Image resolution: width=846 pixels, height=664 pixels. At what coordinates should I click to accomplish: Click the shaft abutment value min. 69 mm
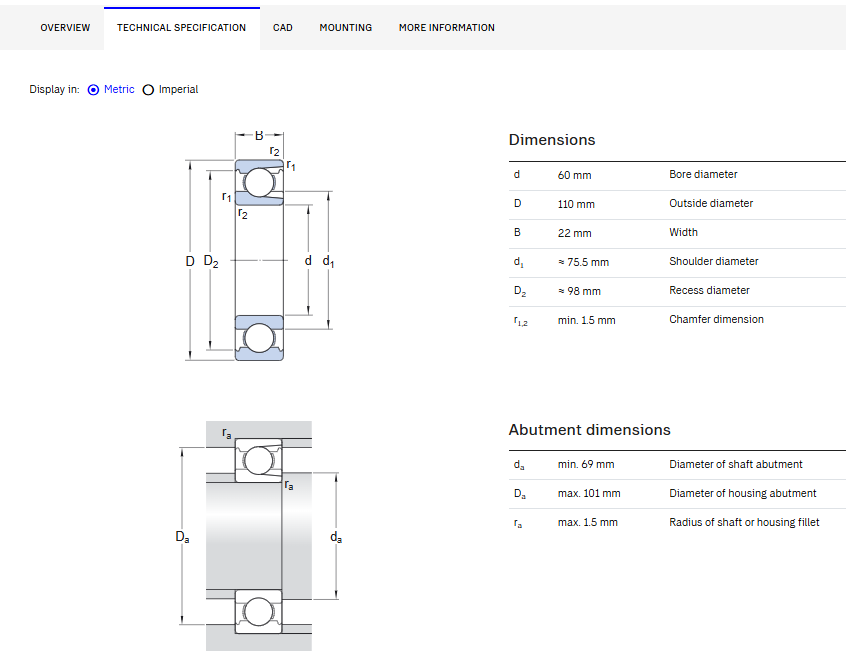[x=586, y=464]
